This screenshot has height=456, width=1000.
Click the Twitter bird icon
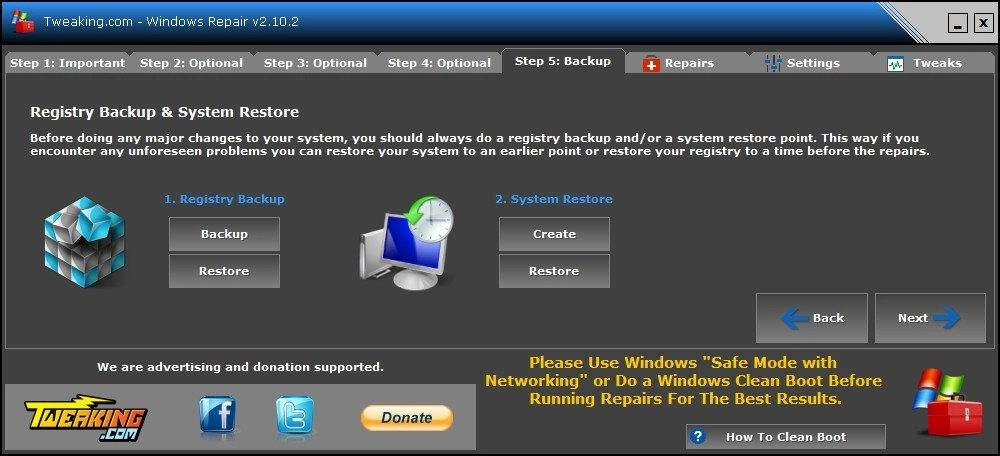(295, 415)
